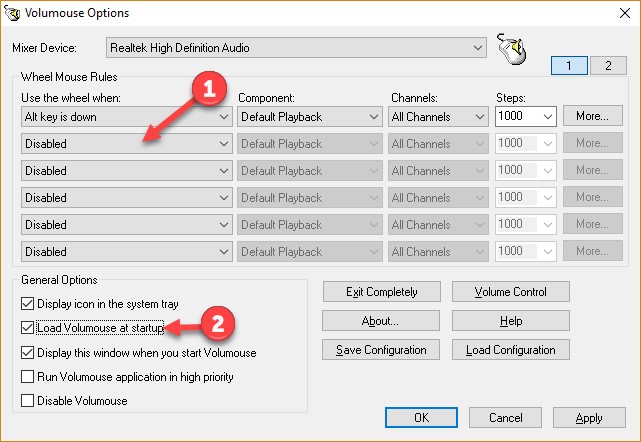
Task: Open Volume Control
Action: (511, 292)
